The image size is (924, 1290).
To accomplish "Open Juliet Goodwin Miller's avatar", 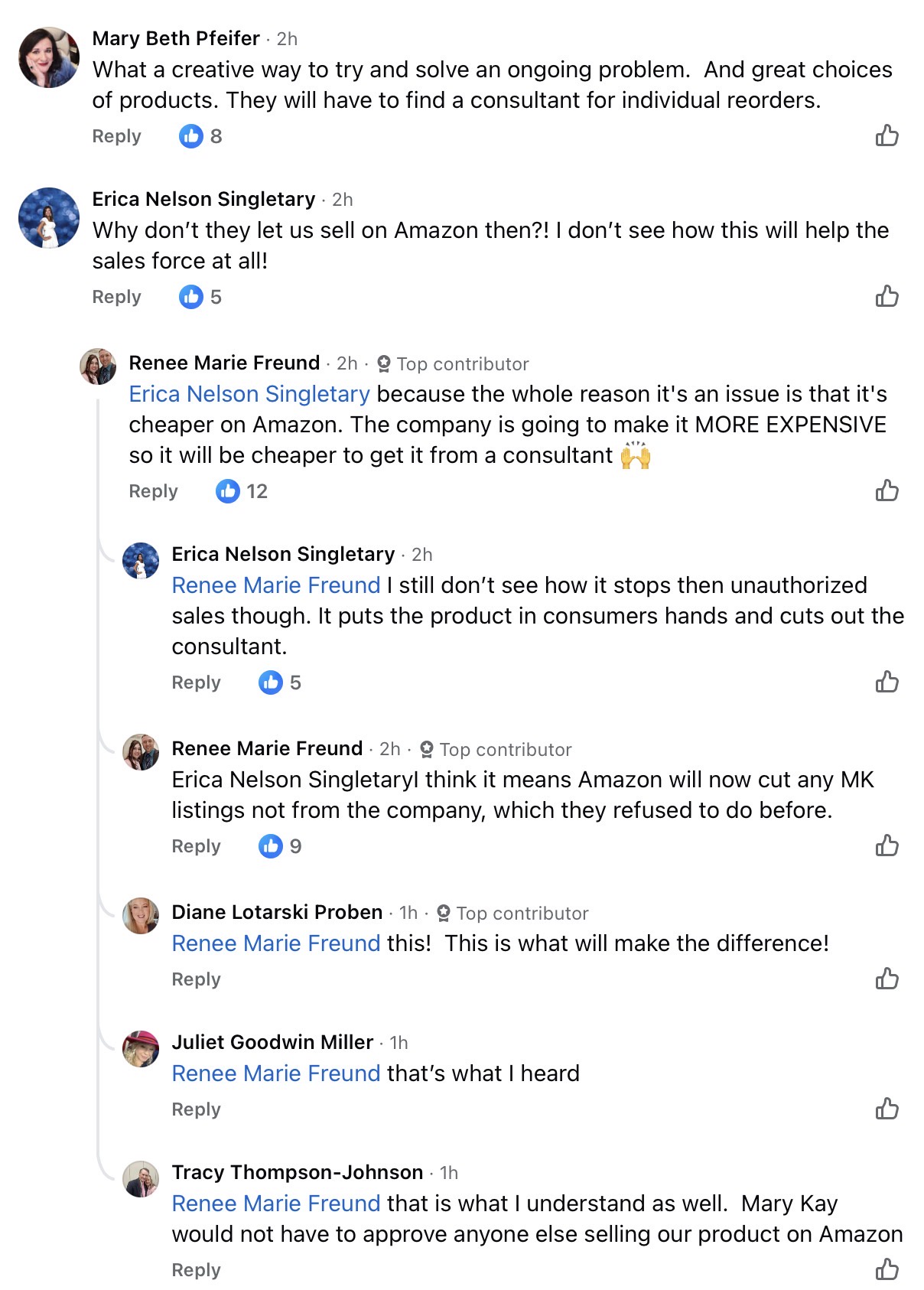I will pos(141,1049).
